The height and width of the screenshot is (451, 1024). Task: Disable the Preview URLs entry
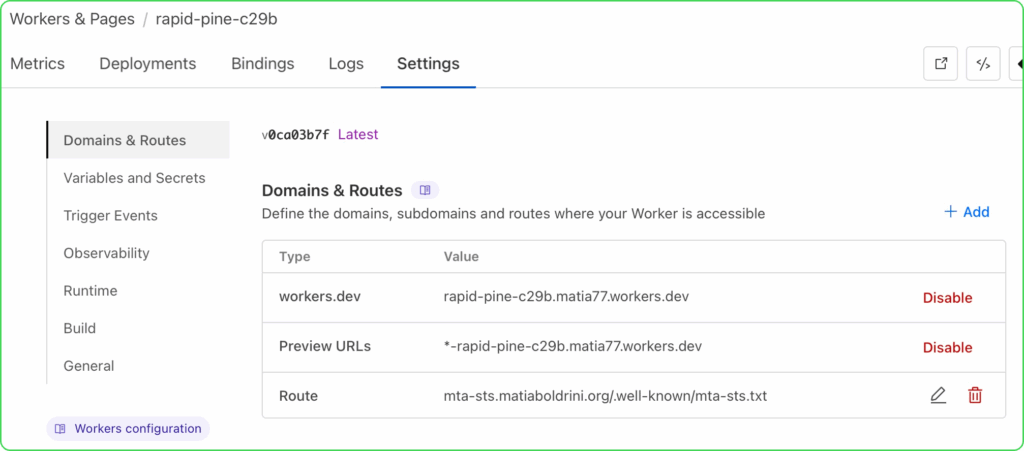pyautogui.click(x=948, y=347)
